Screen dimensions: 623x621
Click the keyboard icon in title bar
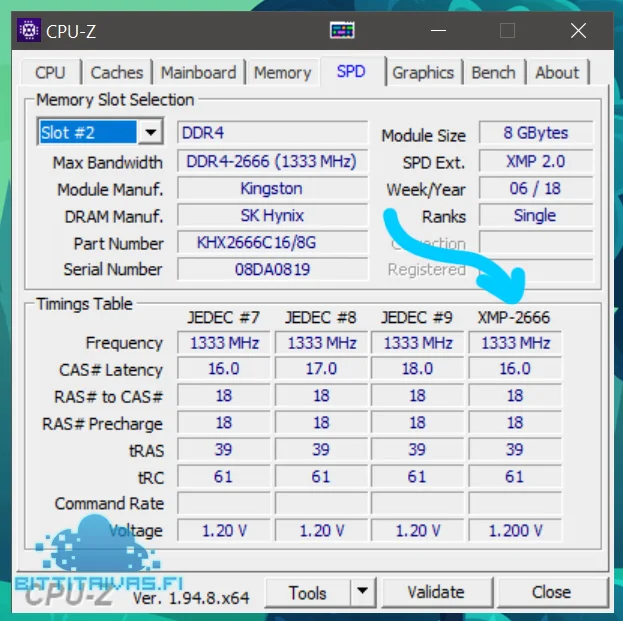click(x=343, y=30)
